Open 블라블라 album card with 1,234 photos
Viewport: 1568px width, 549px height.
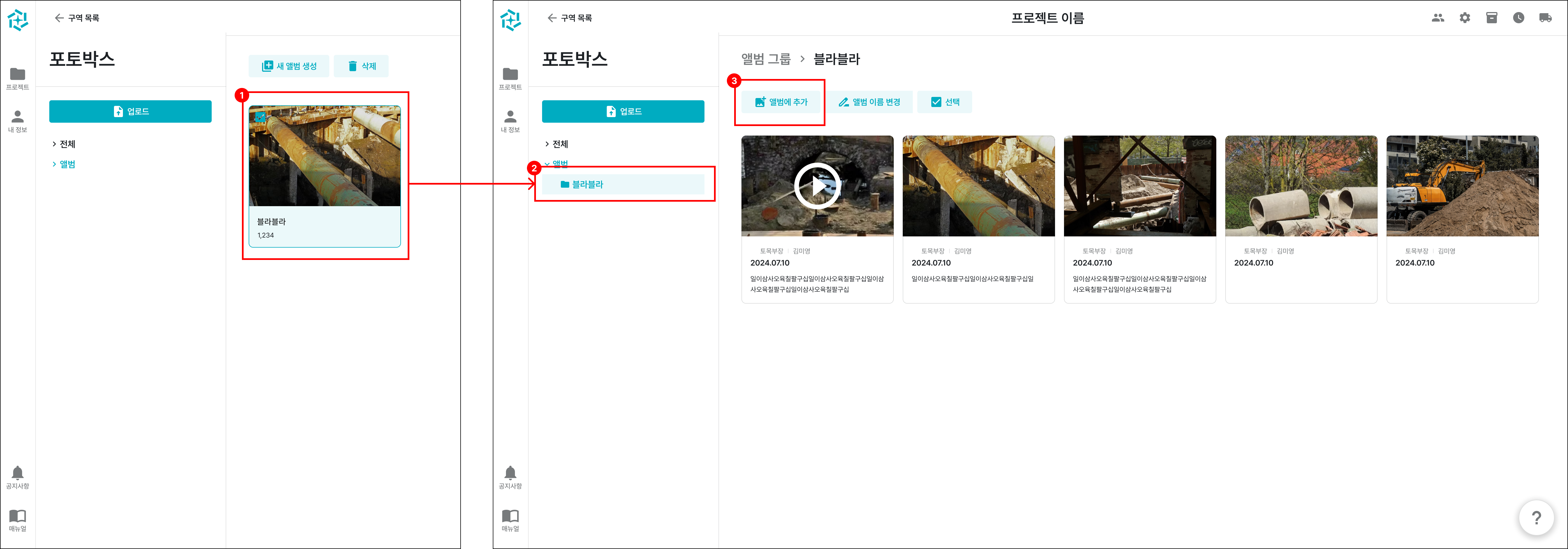pyautogui.click(x=325, y=176)
